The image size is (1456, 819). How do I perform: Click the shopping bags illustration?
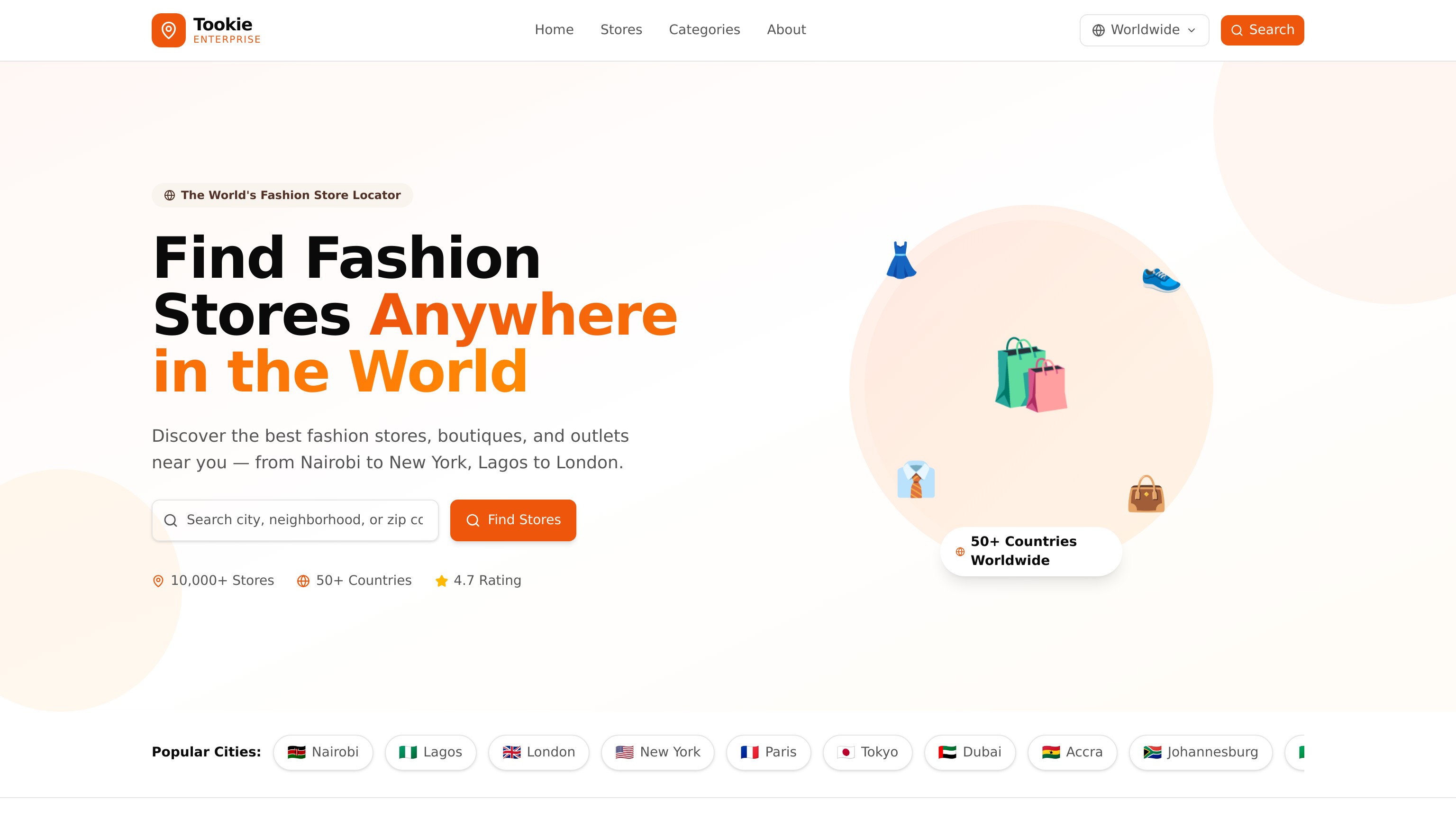point(1031,375)
